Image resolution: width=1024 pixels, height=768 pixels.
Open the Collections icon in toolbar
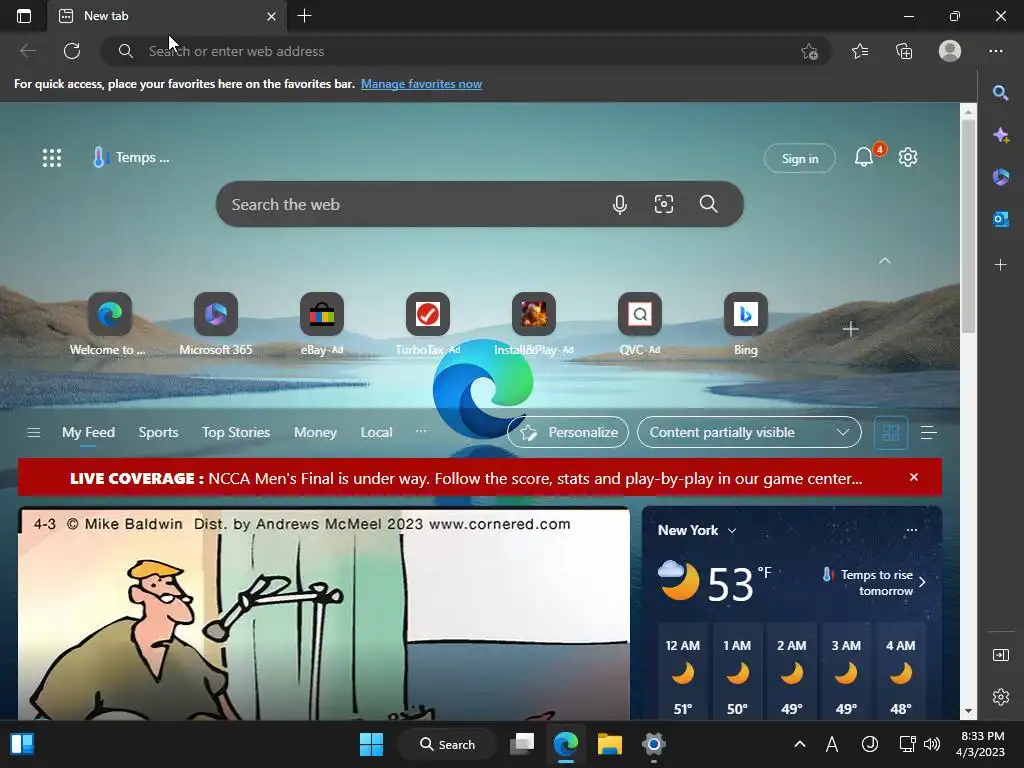[x=904, y=51]
